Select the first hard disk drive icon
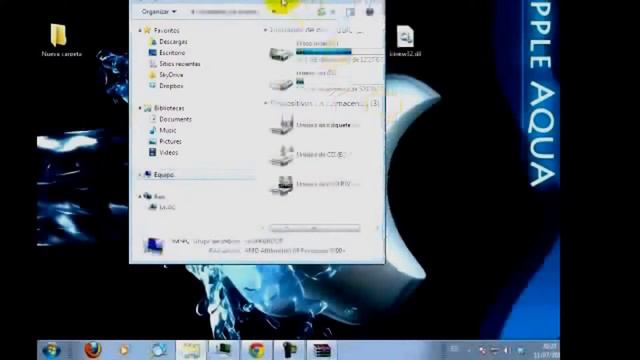 [x=281, y=54]
